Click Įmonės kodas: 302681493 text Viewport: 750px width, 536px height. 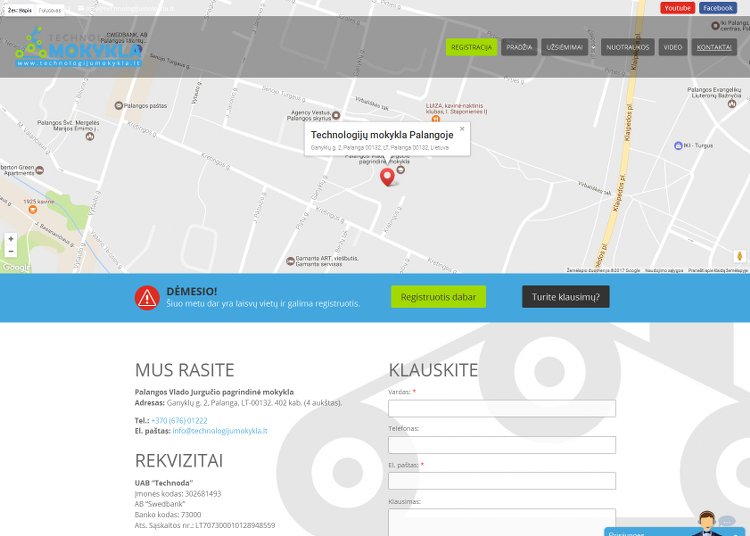(x=178, y=493)
